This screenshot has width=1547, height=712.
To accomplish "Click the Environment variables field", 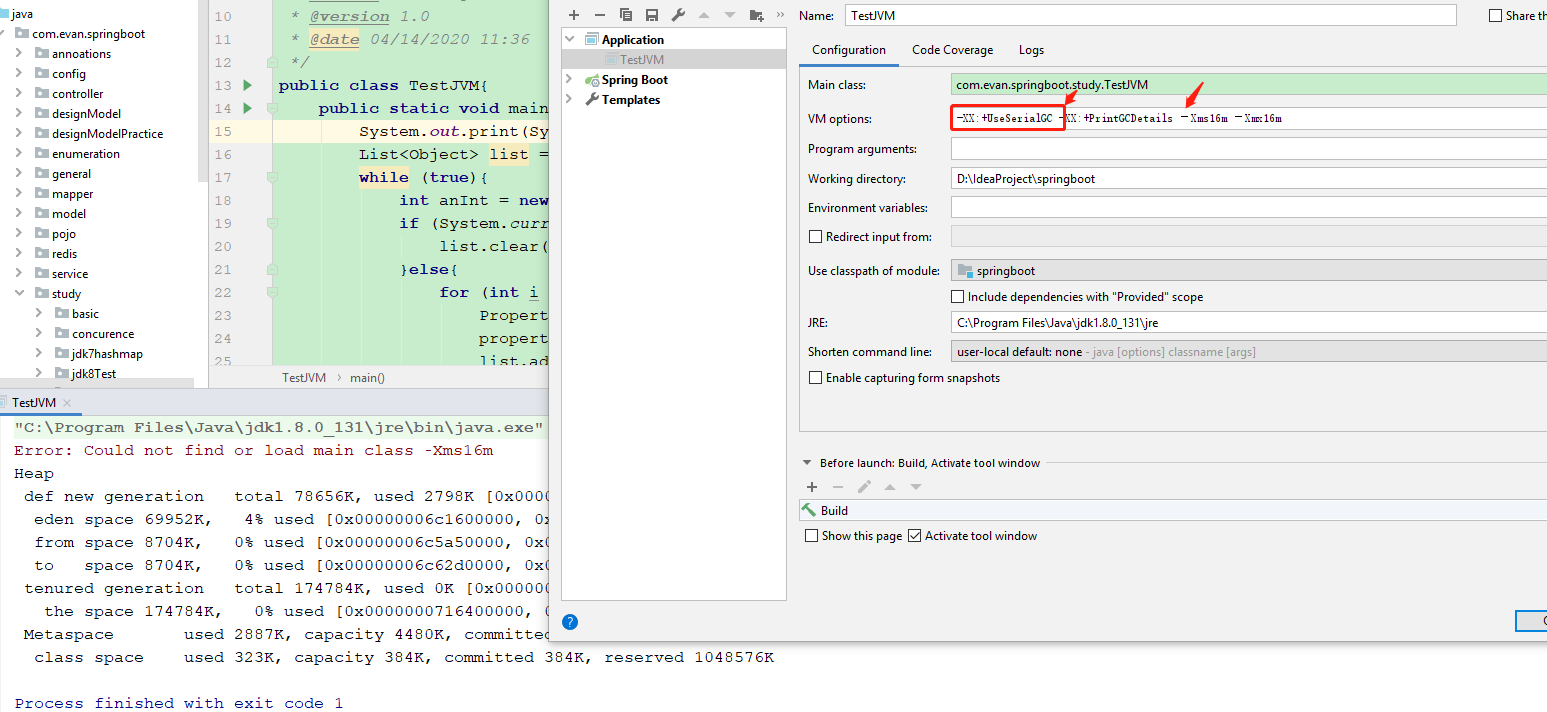I will click(x=1249, y=208).
